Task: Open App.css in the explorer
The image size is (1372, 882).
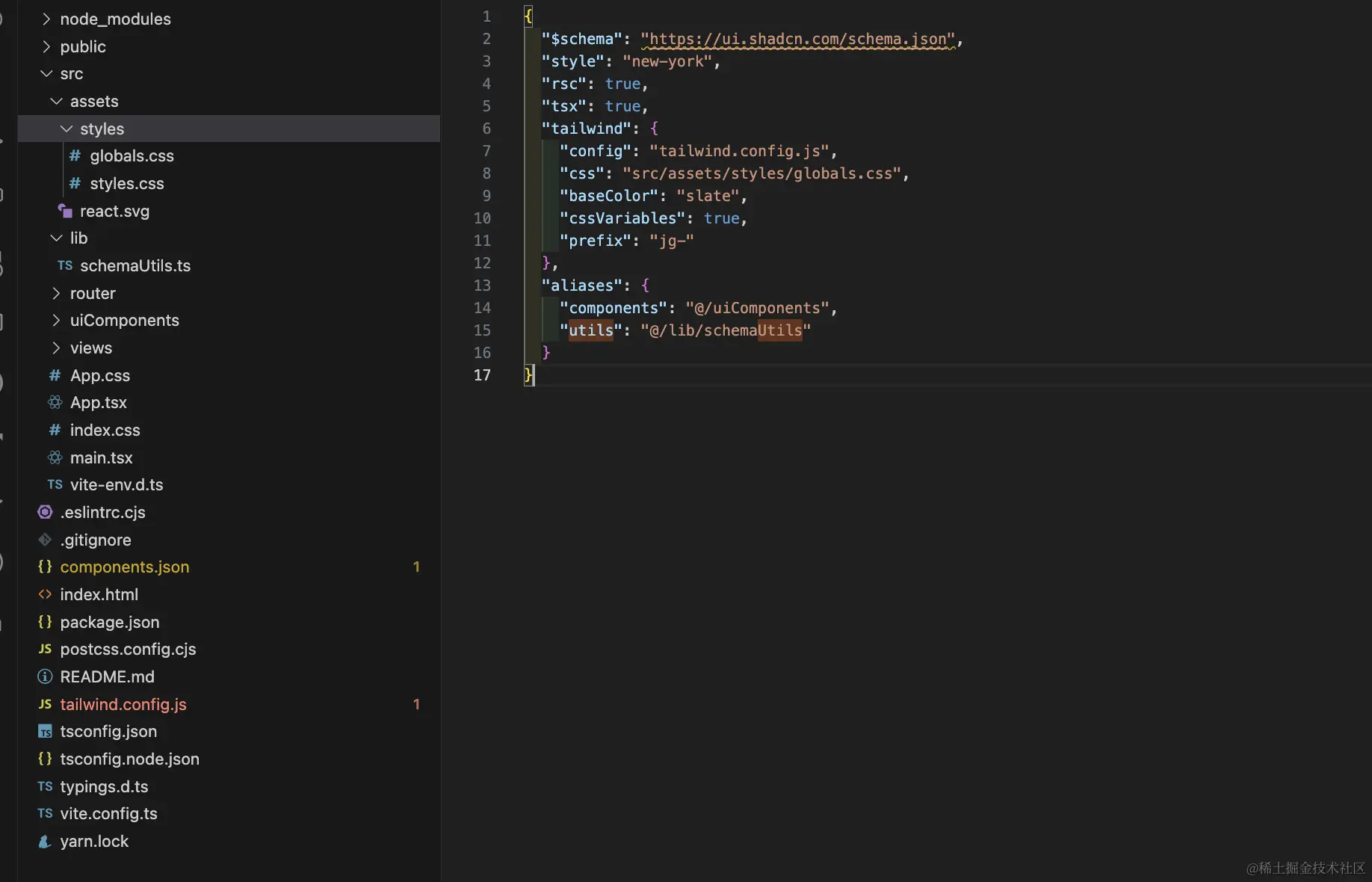Action: [x=100, y=375]
